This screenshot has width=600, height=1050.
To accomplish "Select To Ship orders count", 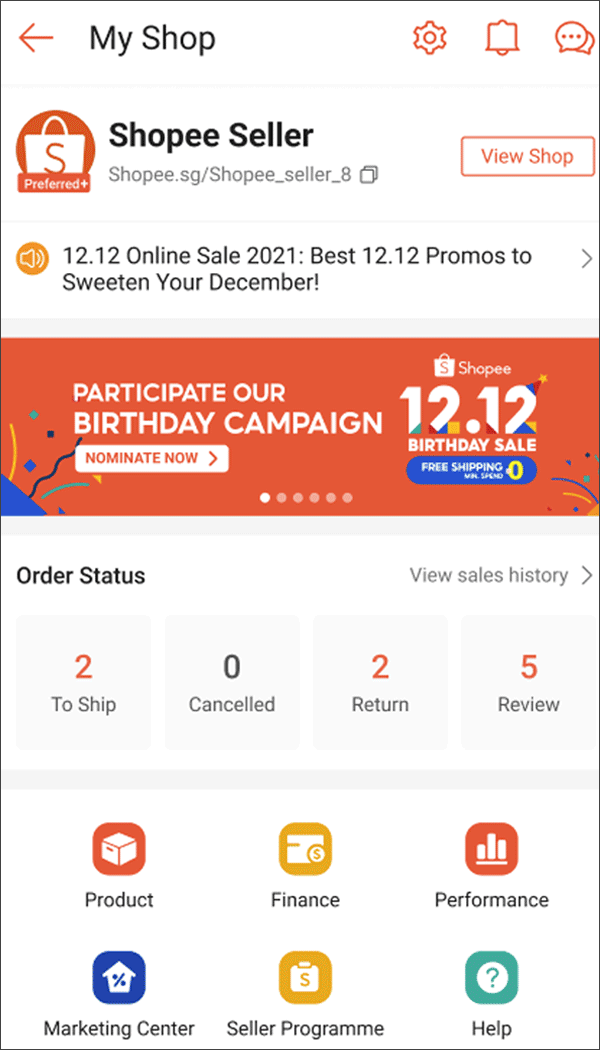I will pyautogui.click(x=83, y=682).
